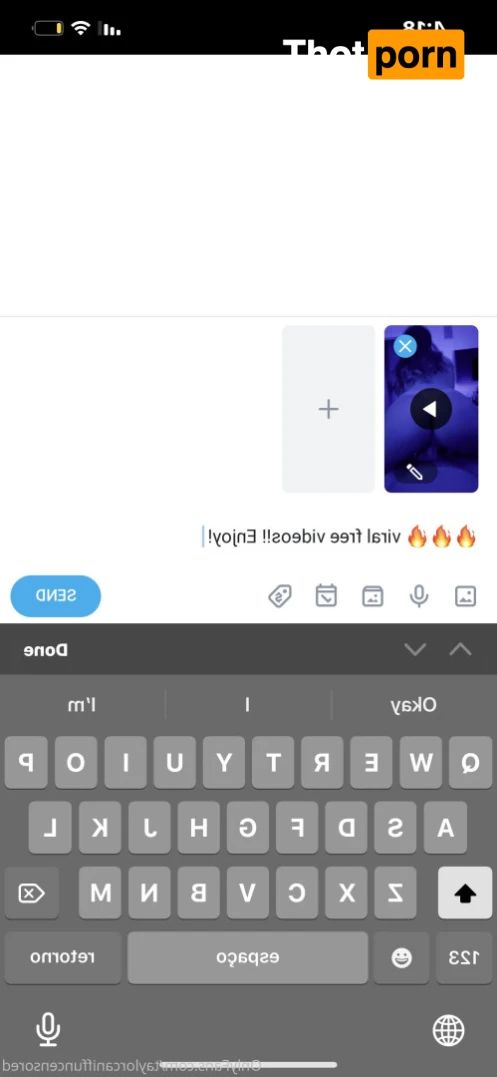The height and width of the screenshot is (1077, 497).
Task: Tap the attach image icon
Action: 465,596
